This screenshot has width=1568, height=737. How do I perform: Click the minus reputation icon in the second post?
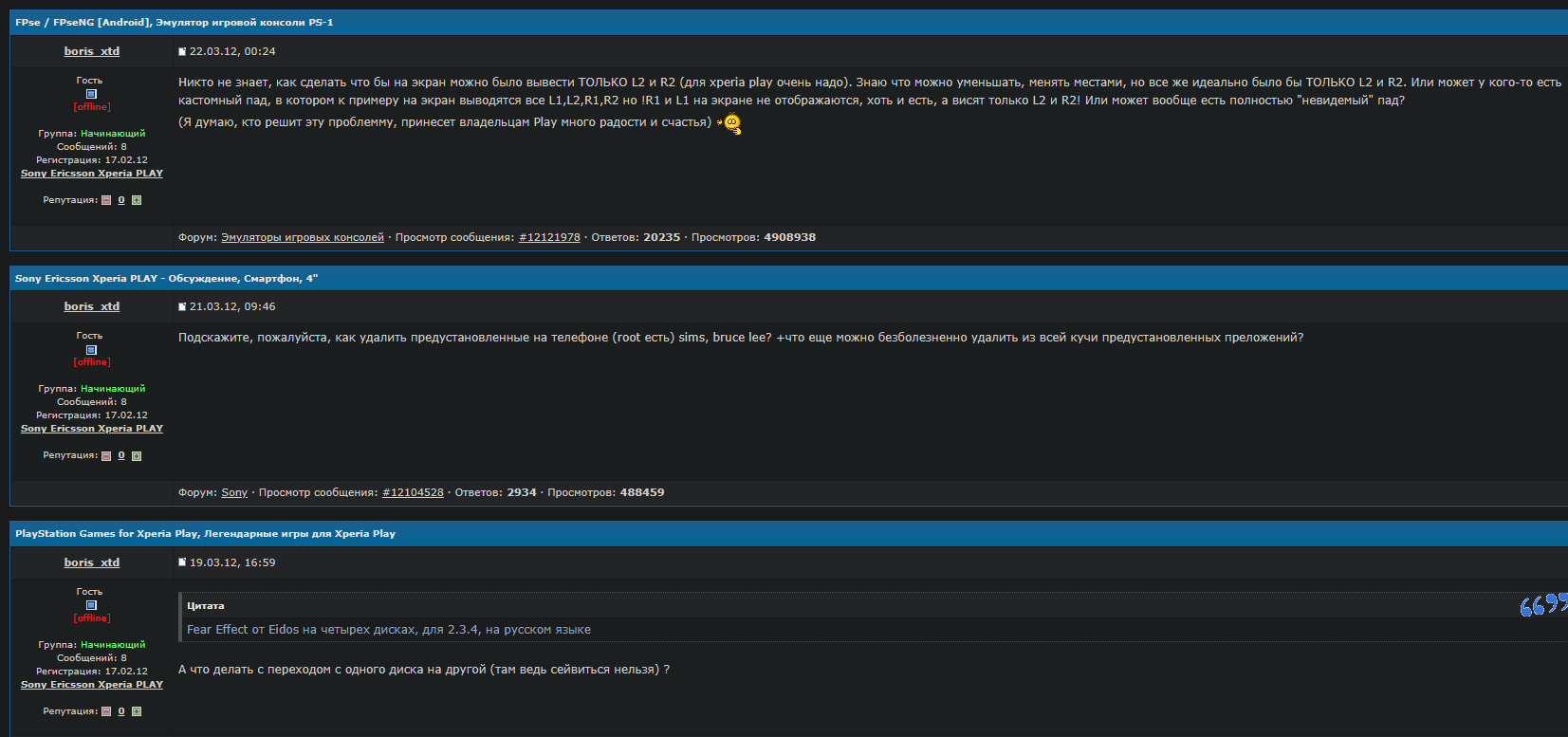[106, 456]
